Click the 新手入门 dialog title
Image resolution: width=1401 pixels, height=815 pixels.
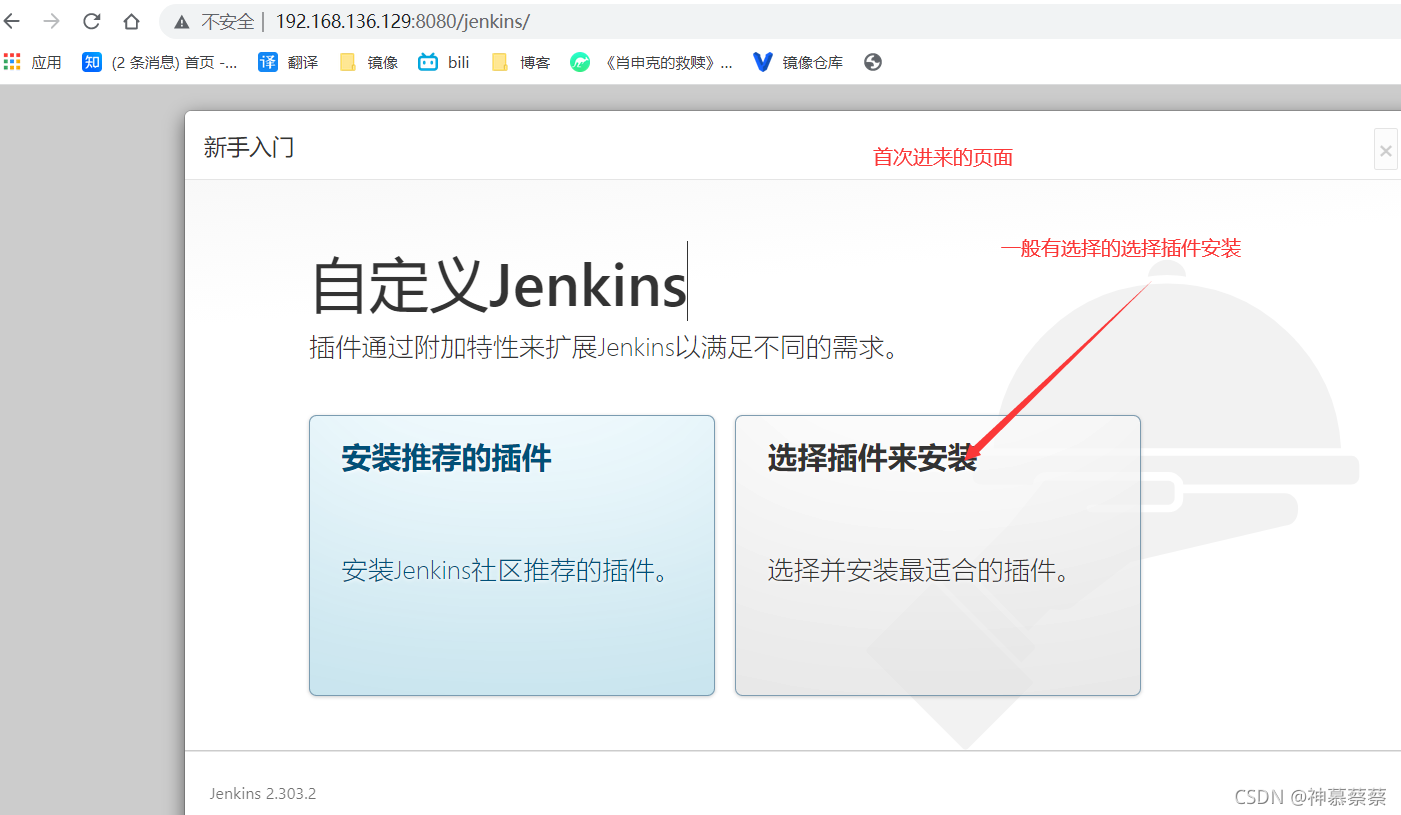coord(249,148)
